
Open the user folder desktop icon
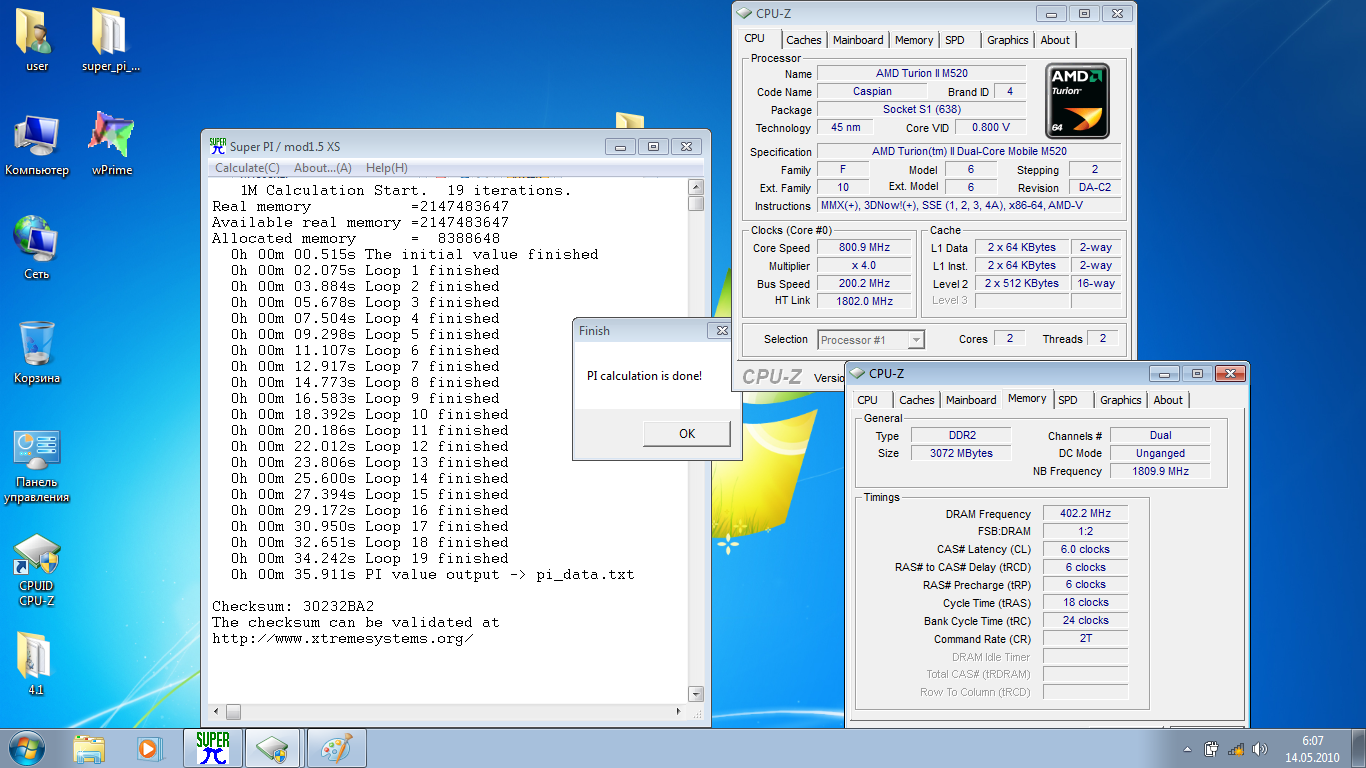[x=37, y=40]
